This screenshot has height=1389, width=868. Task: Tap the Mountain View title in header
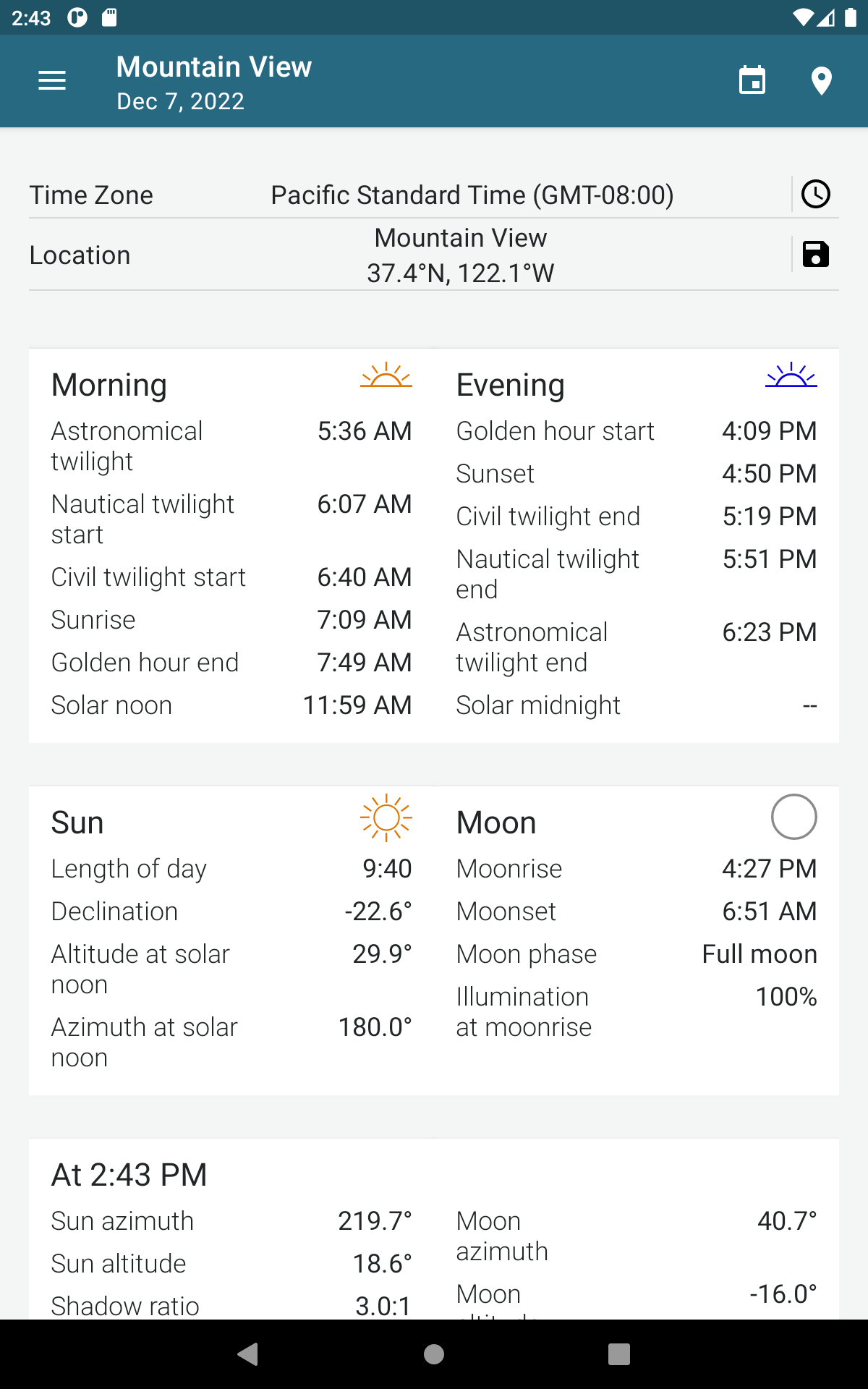point(214,67)
